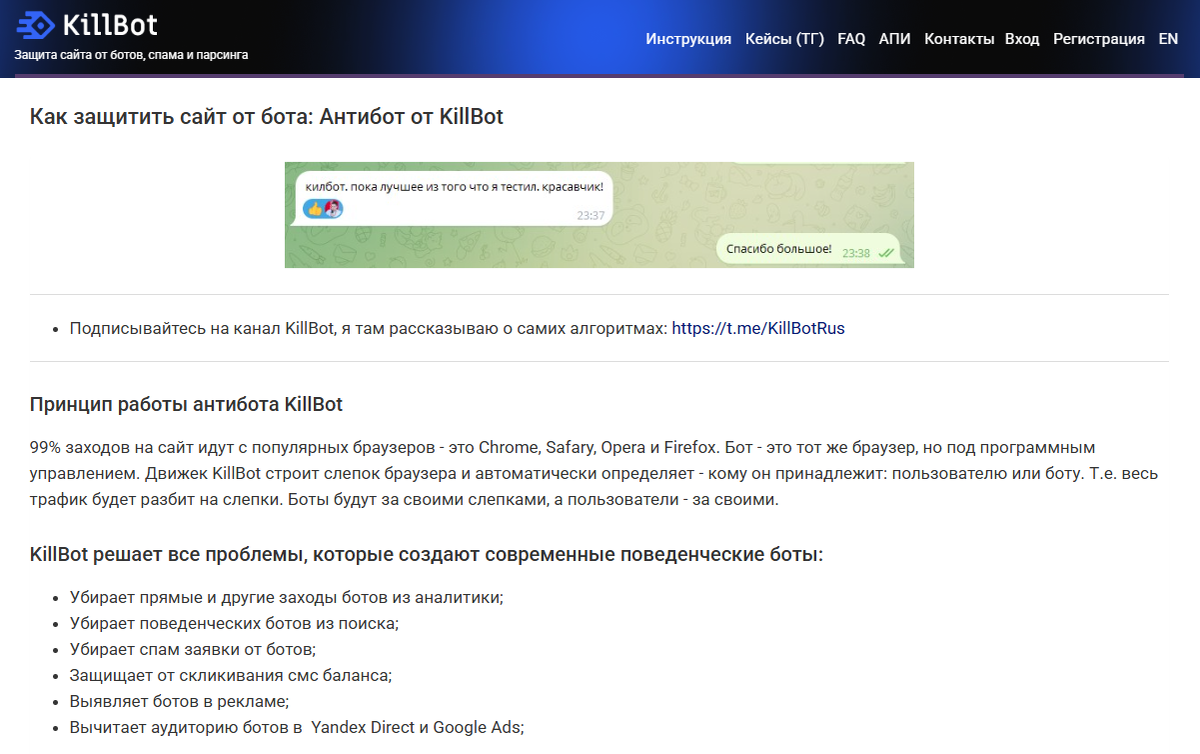Open the АПИ navigation link
This screenshot has width=1200, height=754.
tap(895, 39)
